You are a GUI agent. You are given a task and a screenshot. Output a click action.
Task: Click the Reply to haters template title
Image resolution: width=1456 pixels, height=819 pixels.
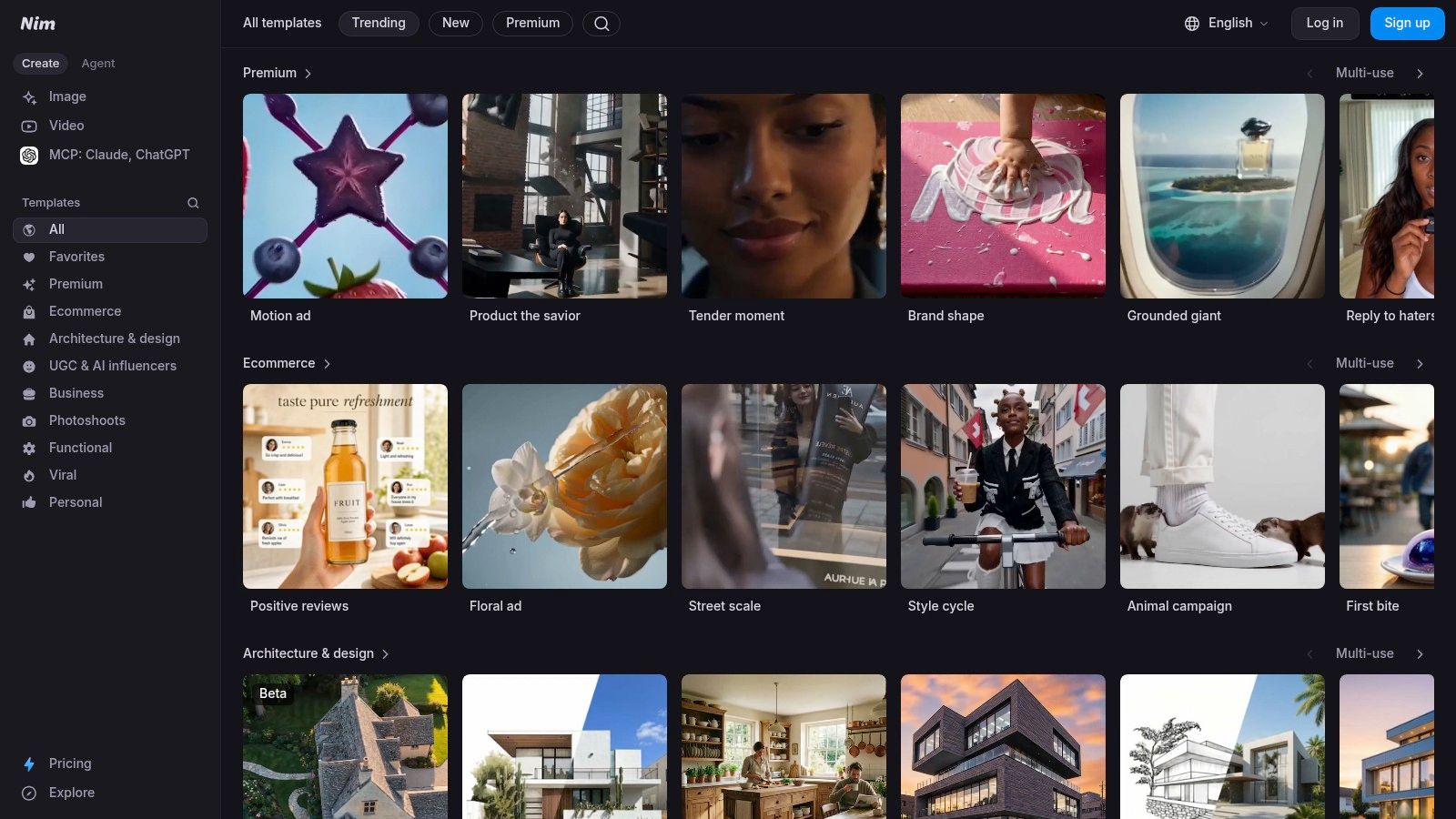tap(1390, 316)
